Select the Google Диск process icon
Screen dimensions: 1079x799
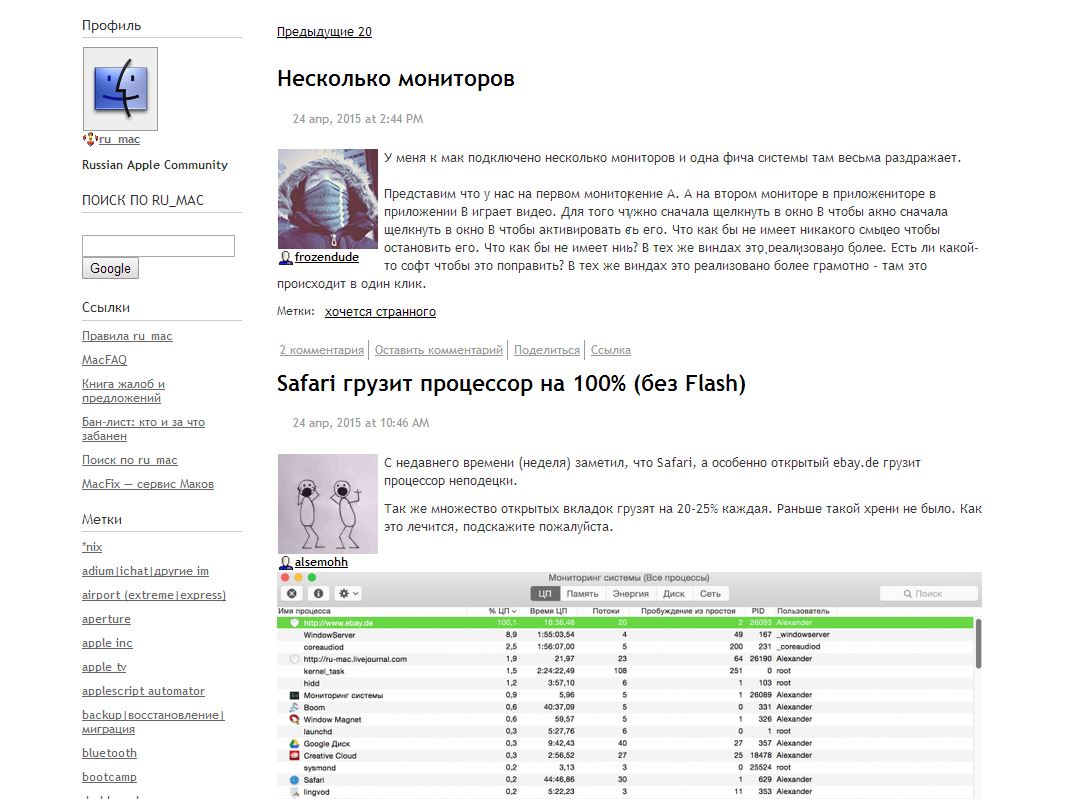295,744
